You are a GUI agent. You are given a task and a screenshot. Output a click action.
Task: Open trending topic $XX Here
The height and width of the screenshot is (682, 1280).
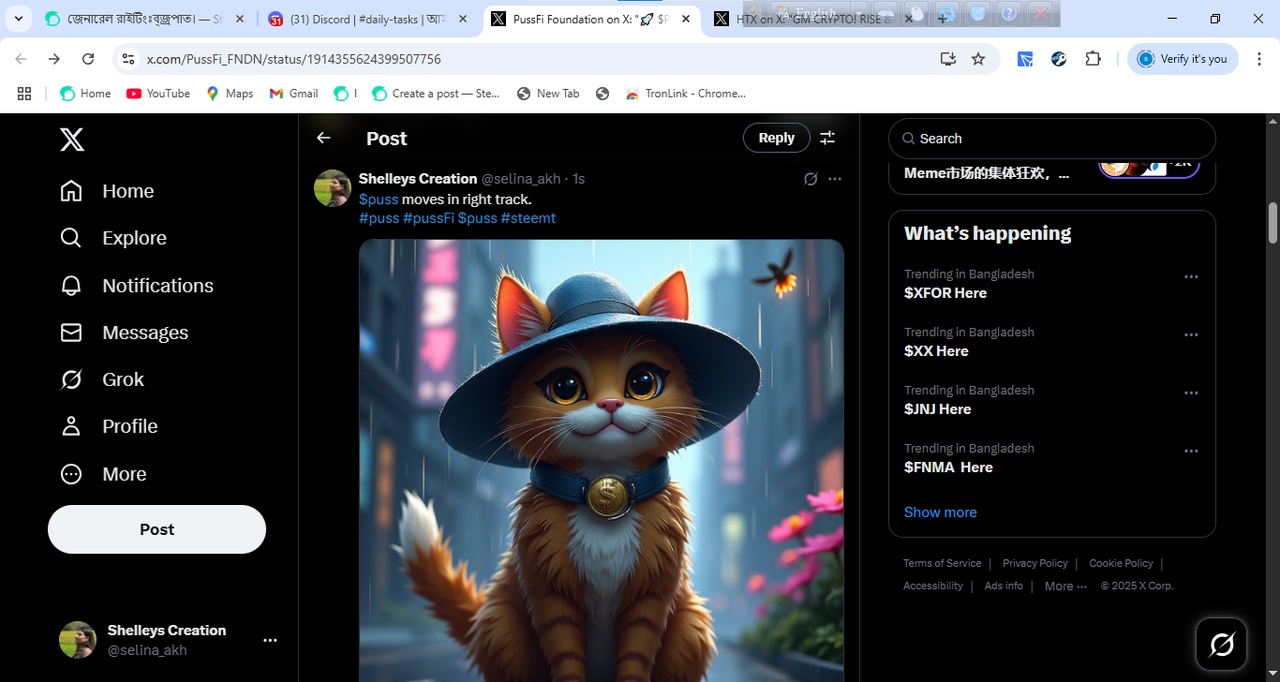(936, 351)
